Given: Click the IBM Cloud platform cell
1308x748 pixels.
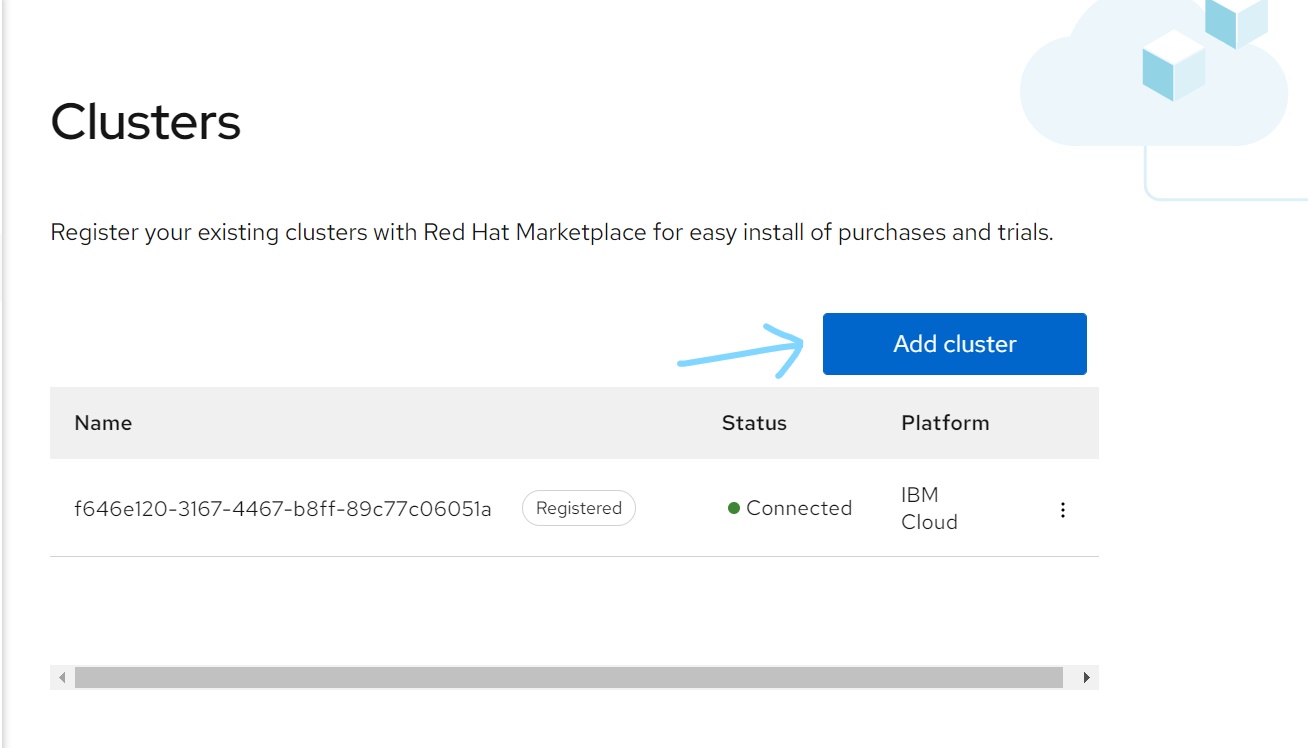Looking at the screenshot, I should click(929, 508).
